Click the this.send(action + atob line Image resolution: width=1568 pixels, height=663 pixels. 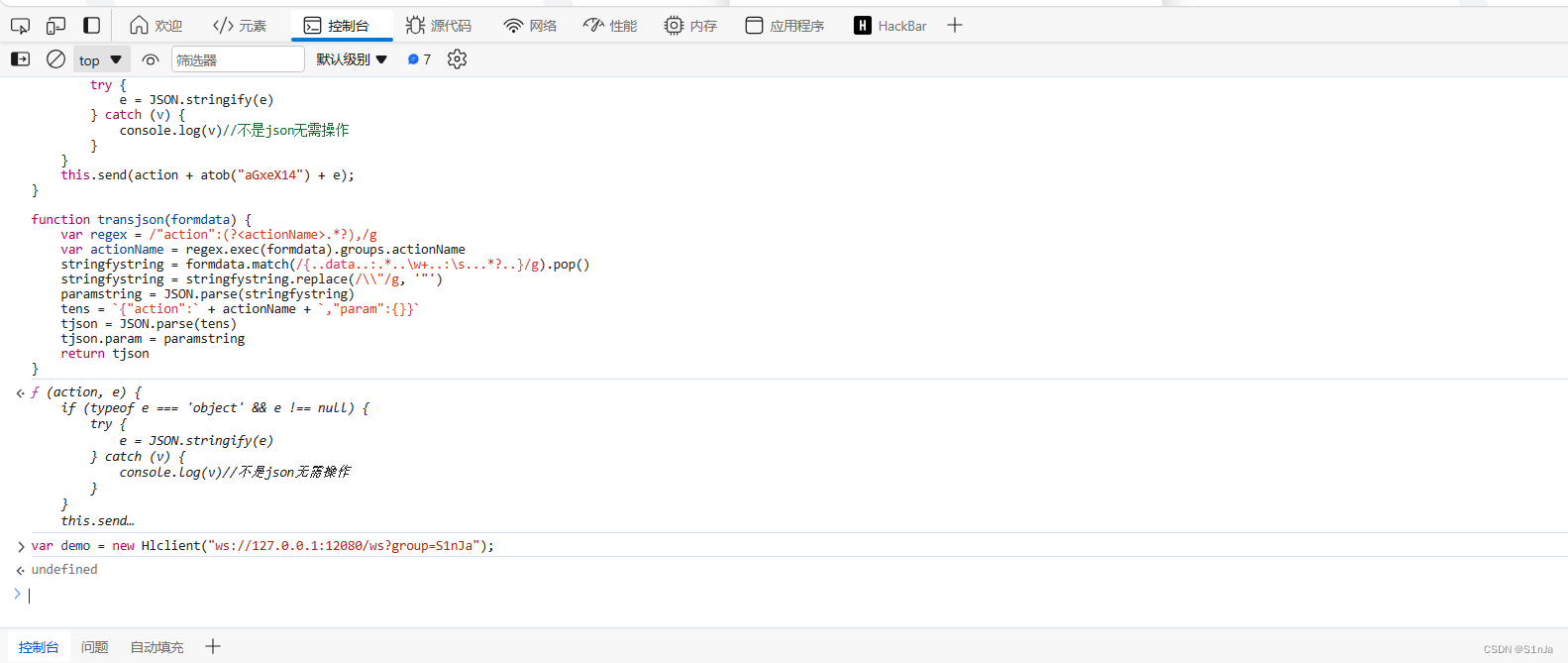click(x=207, y=175)
